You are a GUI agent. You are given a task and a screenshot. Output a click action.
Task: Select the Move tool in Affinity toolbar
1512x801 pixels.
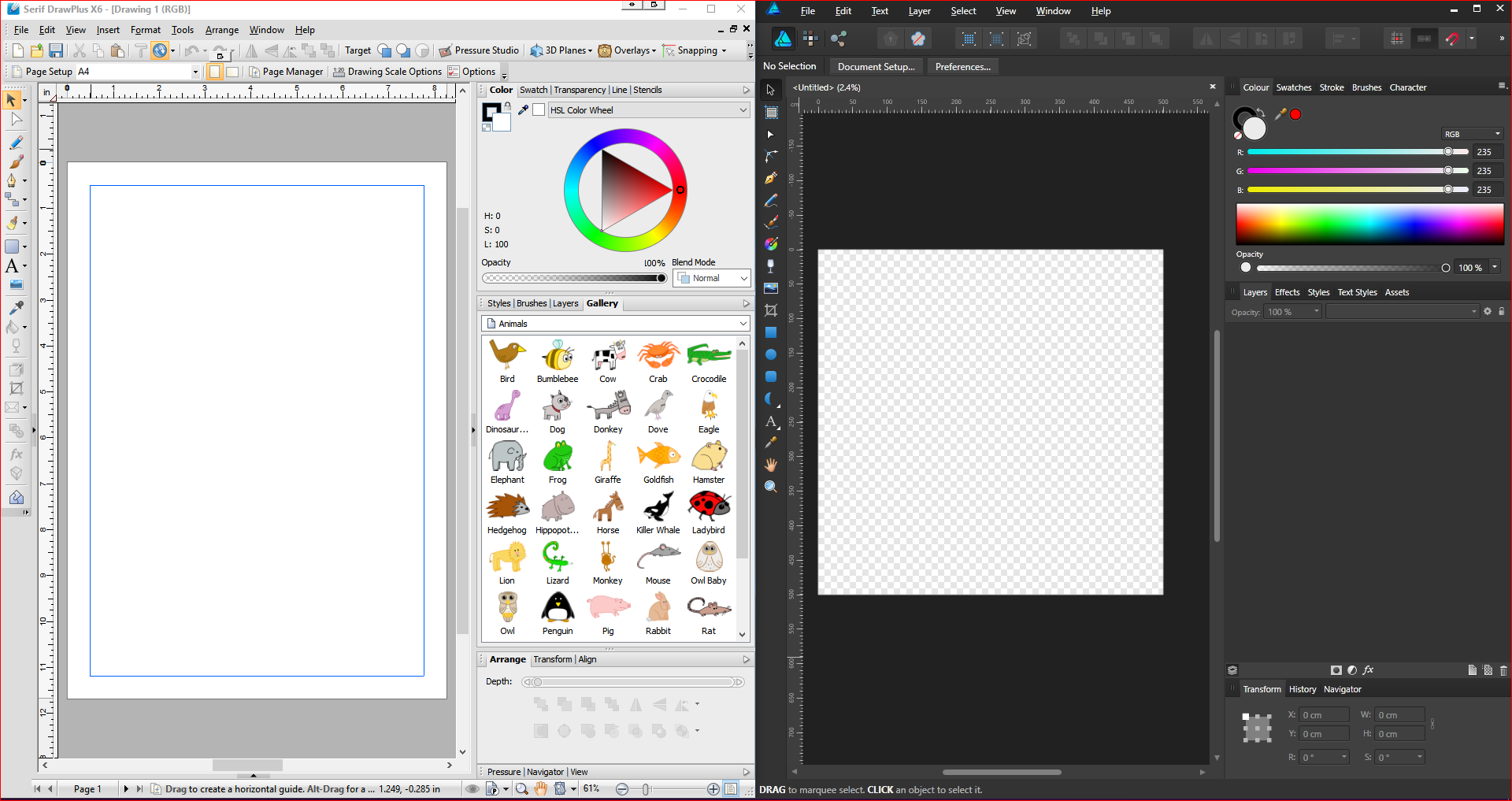pos(769,90)
